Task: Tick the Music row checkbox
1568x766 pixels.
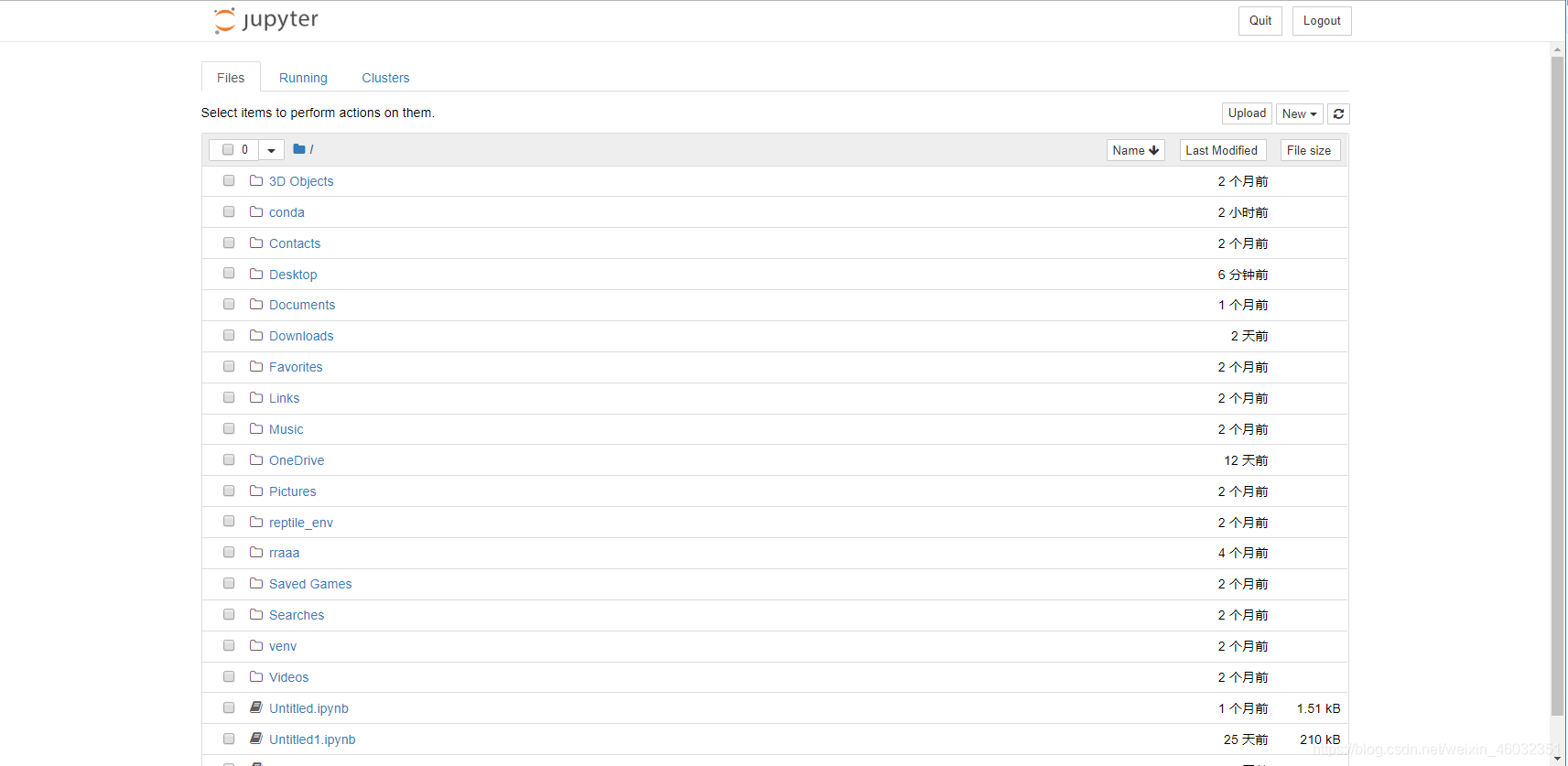Action: pyautogui.click(x=229, y=429)
